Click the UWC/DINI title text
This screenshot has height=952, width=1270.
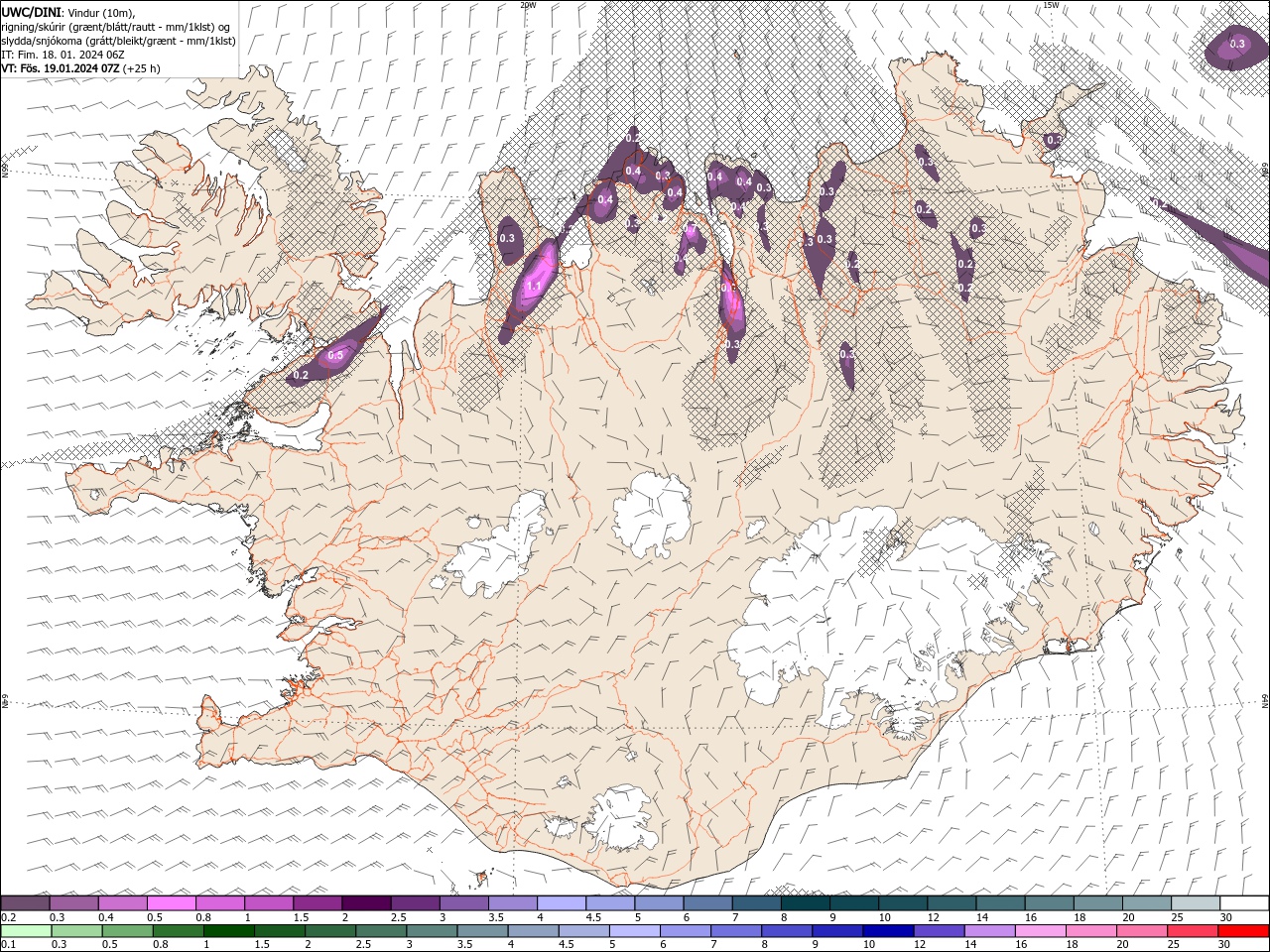32,11
